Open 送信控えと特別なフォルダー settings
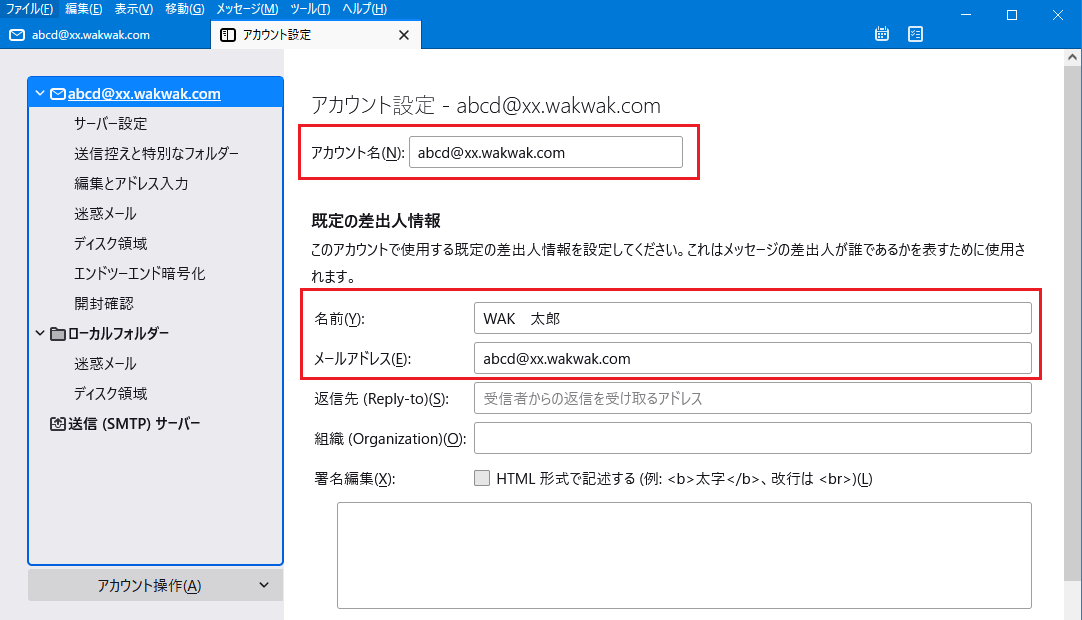 pyautogui.click(x=157, y=153)
